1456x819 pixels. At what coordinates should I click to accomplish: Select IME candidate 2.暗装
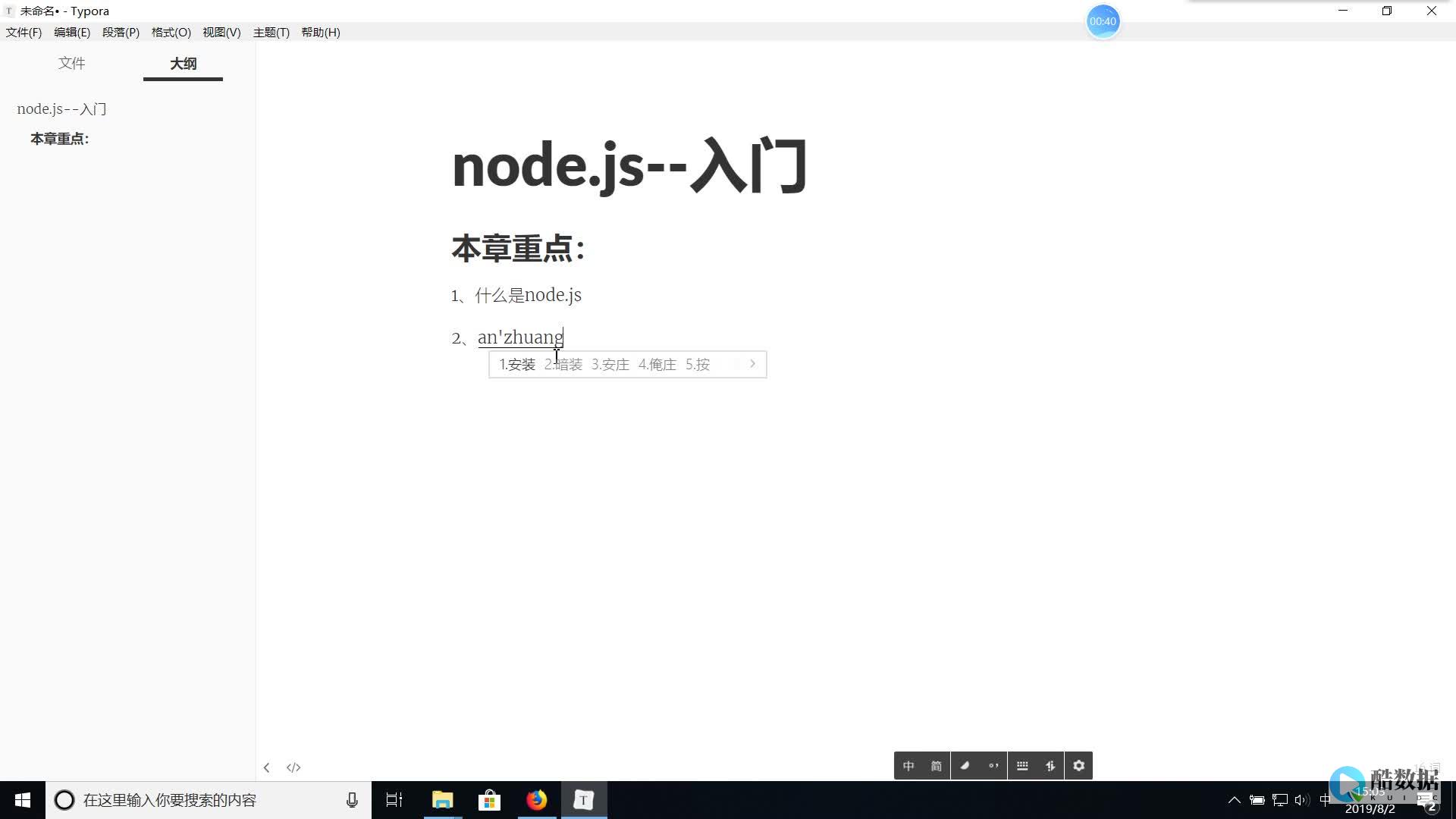tap(563, 365)
